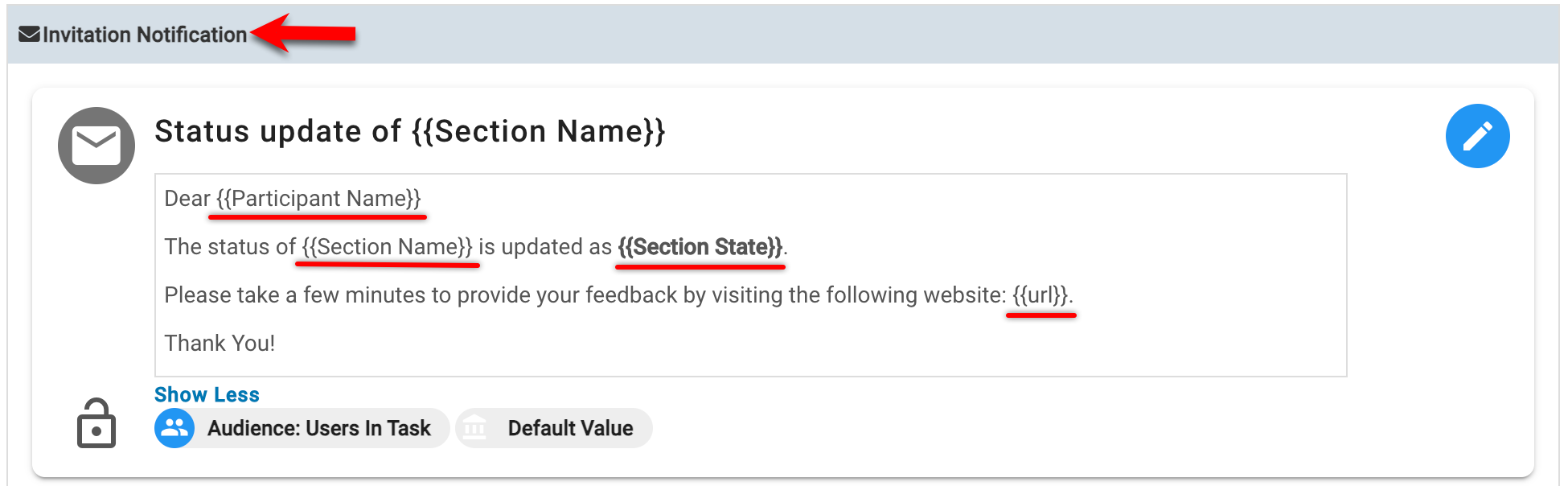Click the blue people audience icon

pos(174,428)
